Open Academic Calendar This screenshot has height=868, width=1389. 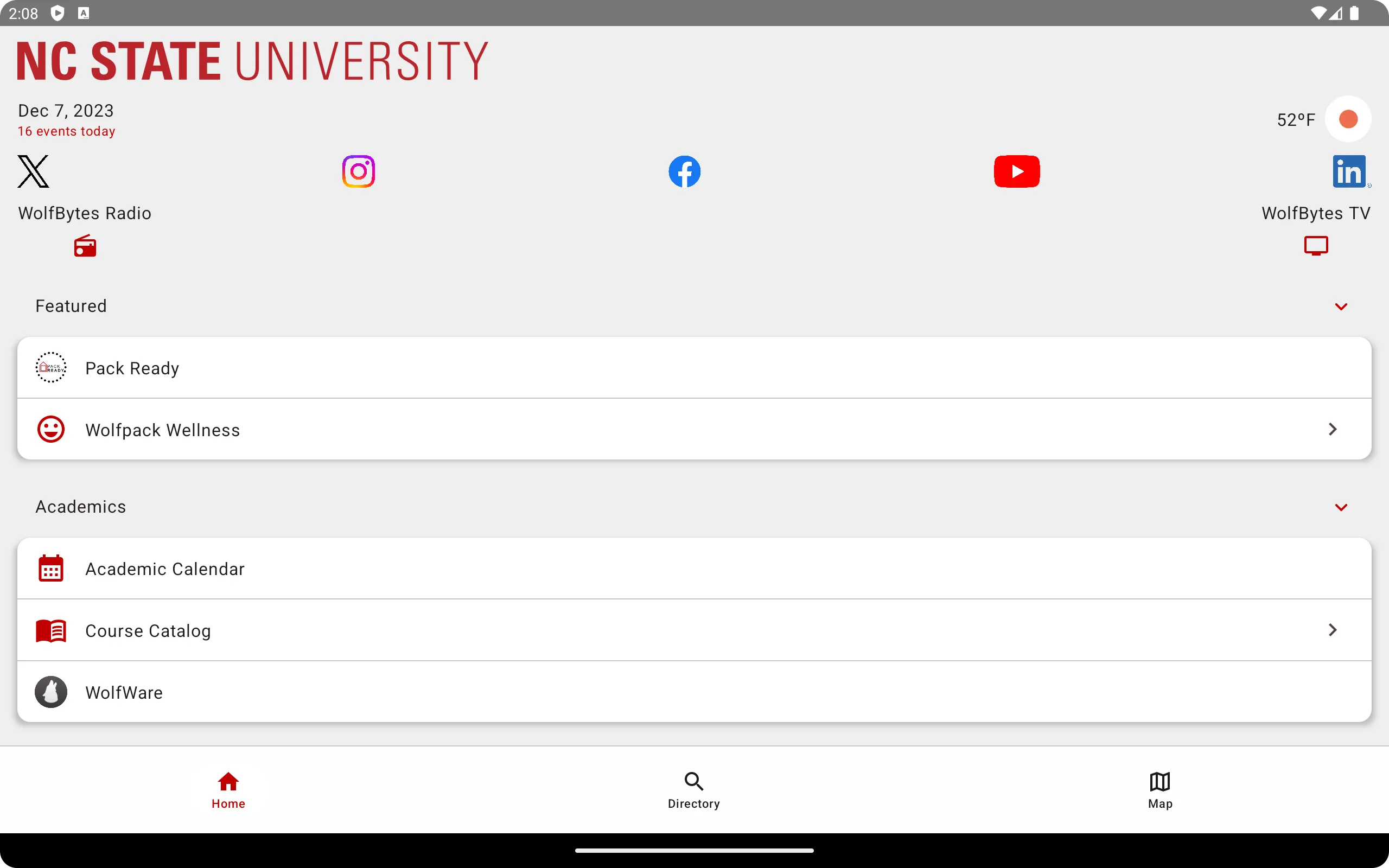click(x=694, y=568)
